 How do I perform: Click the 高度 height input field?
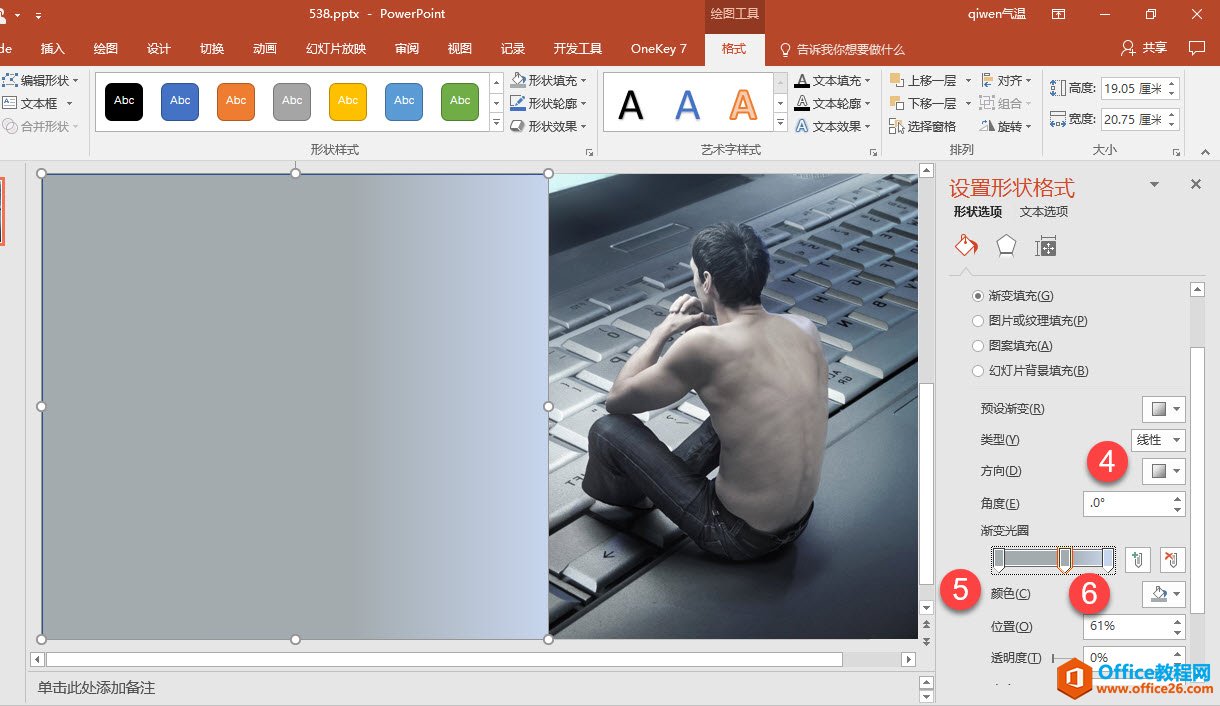(1131, 89)
